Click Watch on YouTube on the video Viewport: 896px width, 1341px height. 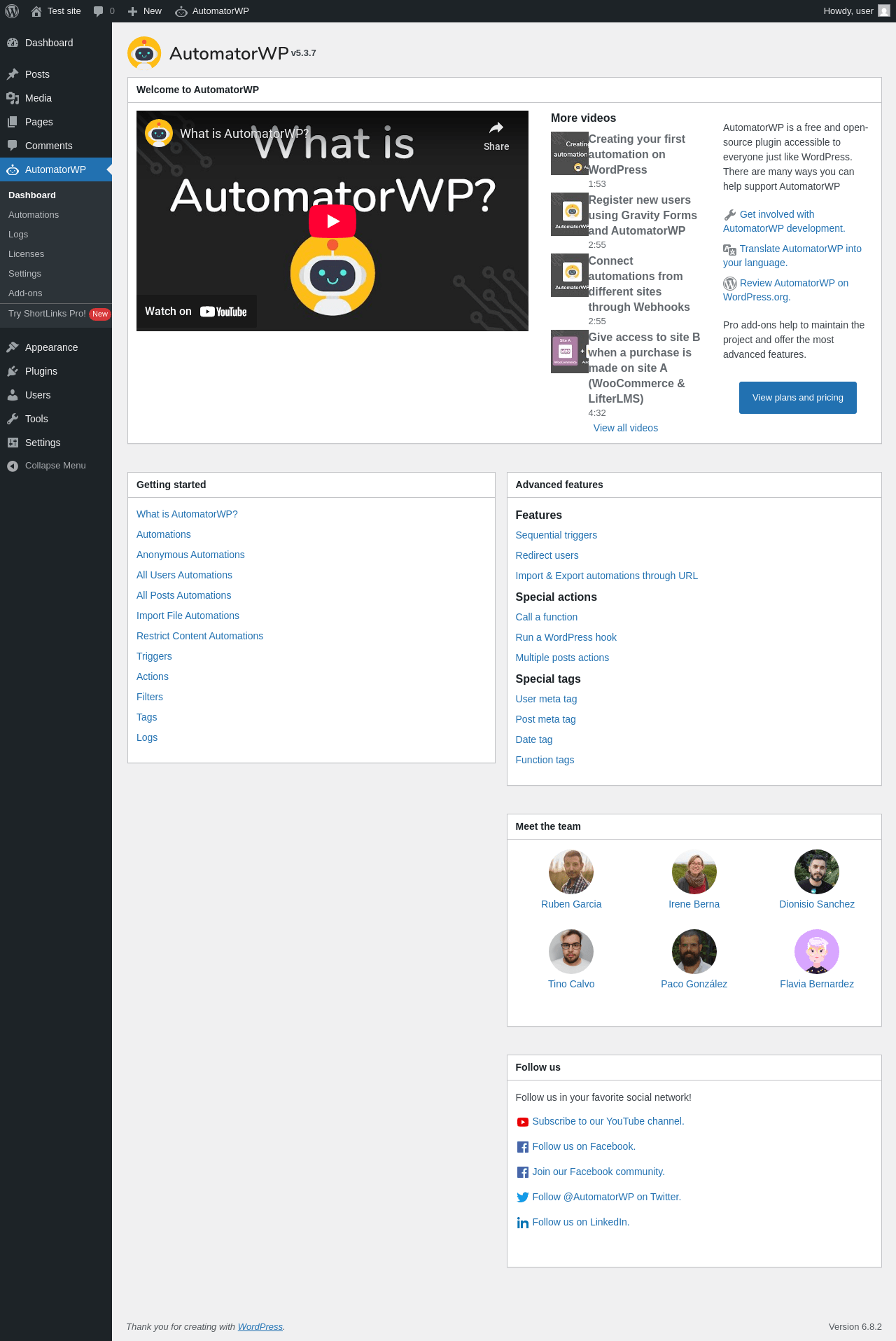pyautogui.click(x=196, y=312)
